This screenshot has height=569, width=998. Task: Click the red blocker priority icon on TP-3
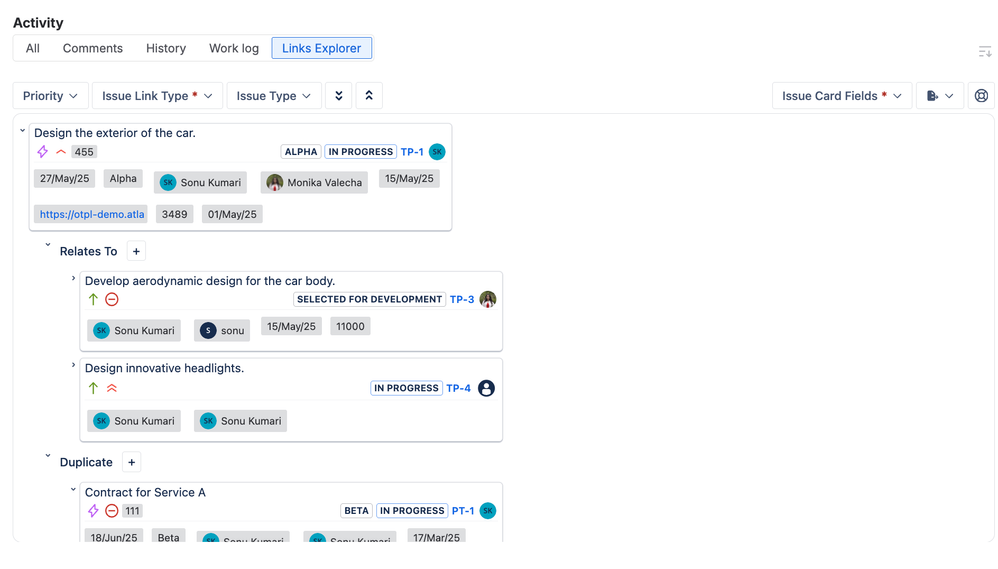tap(112, 299)
